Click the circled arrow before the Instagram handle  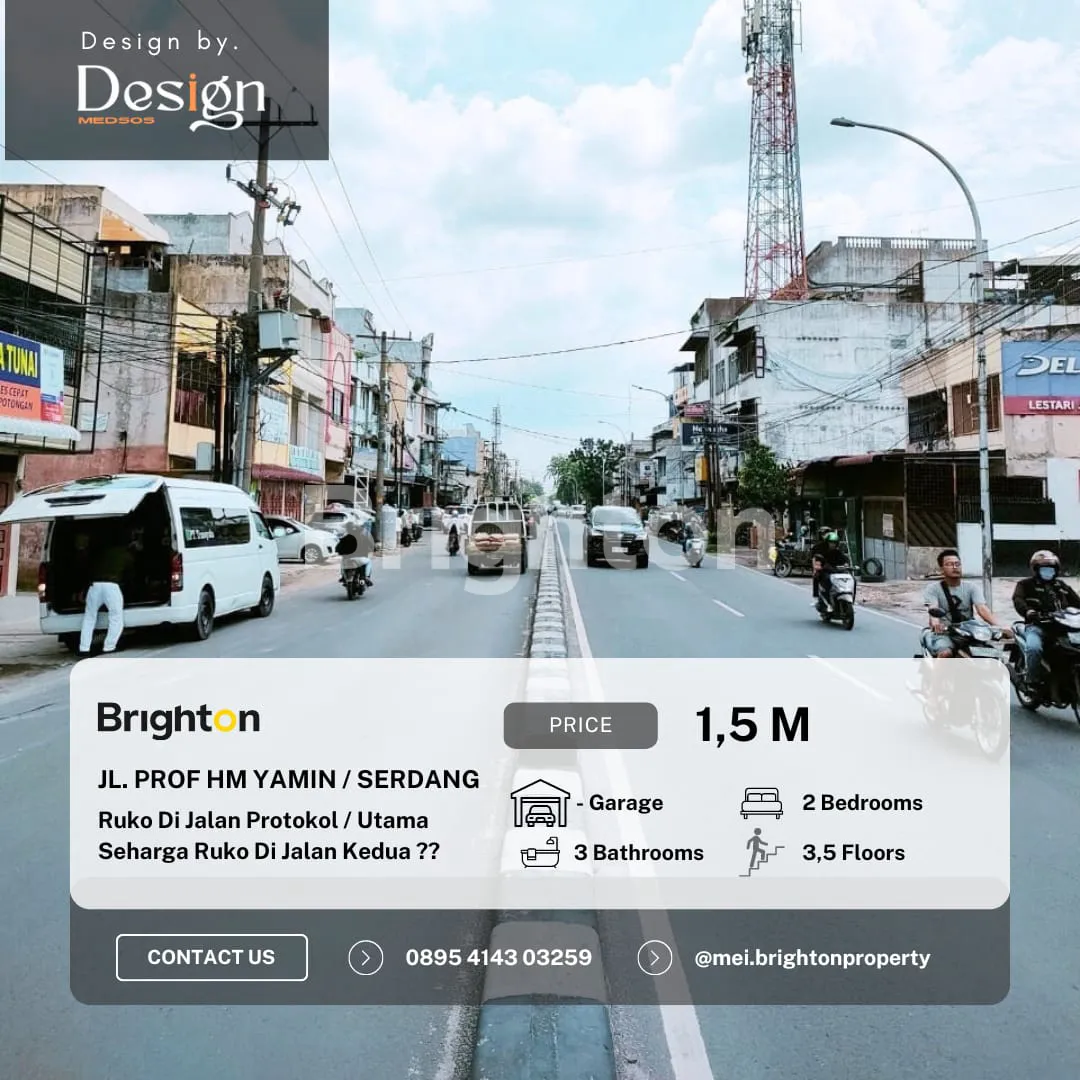coord(655,958)
